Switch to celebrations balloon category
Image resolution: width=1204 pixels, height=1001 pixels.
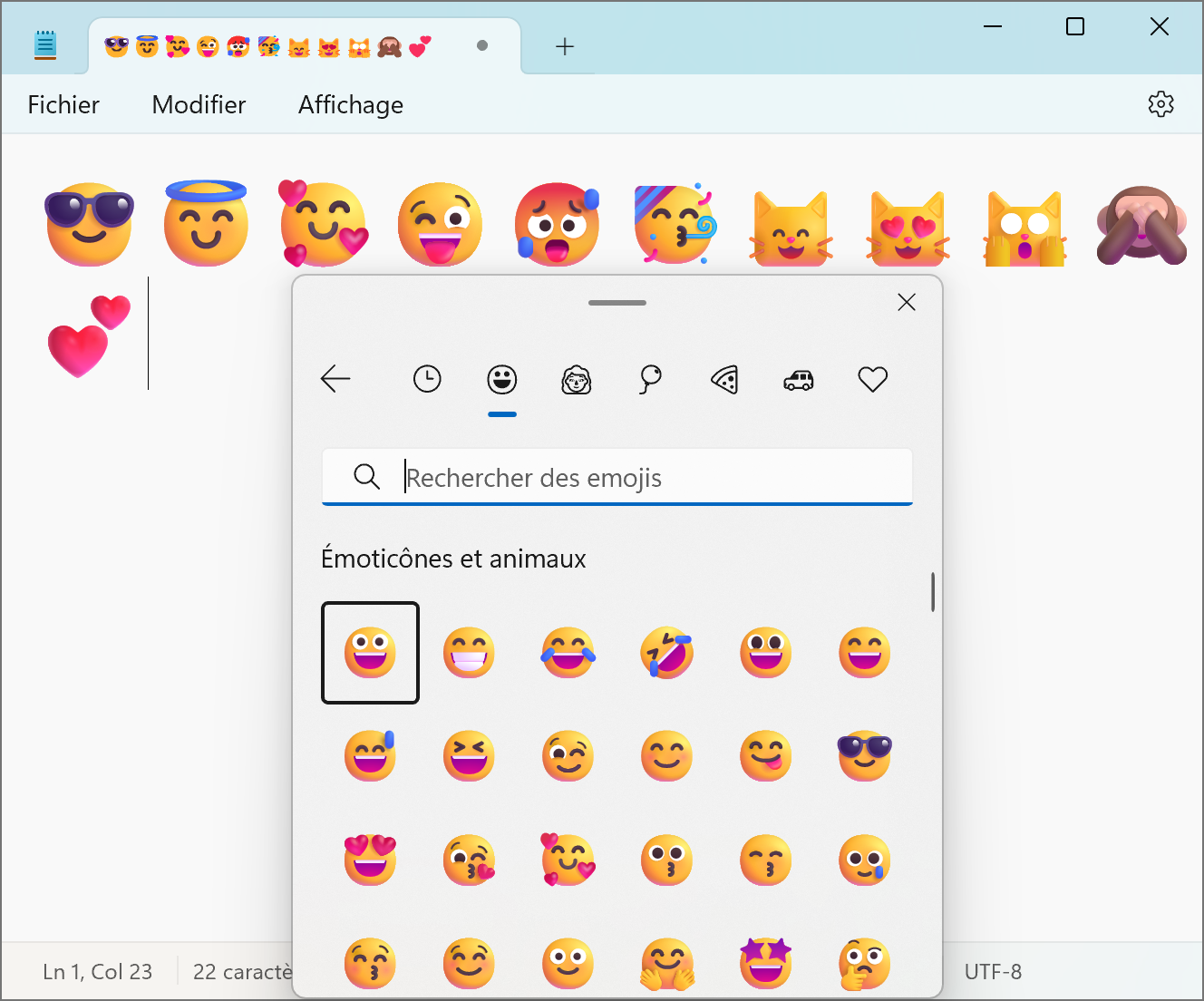(x=650, y=379)
